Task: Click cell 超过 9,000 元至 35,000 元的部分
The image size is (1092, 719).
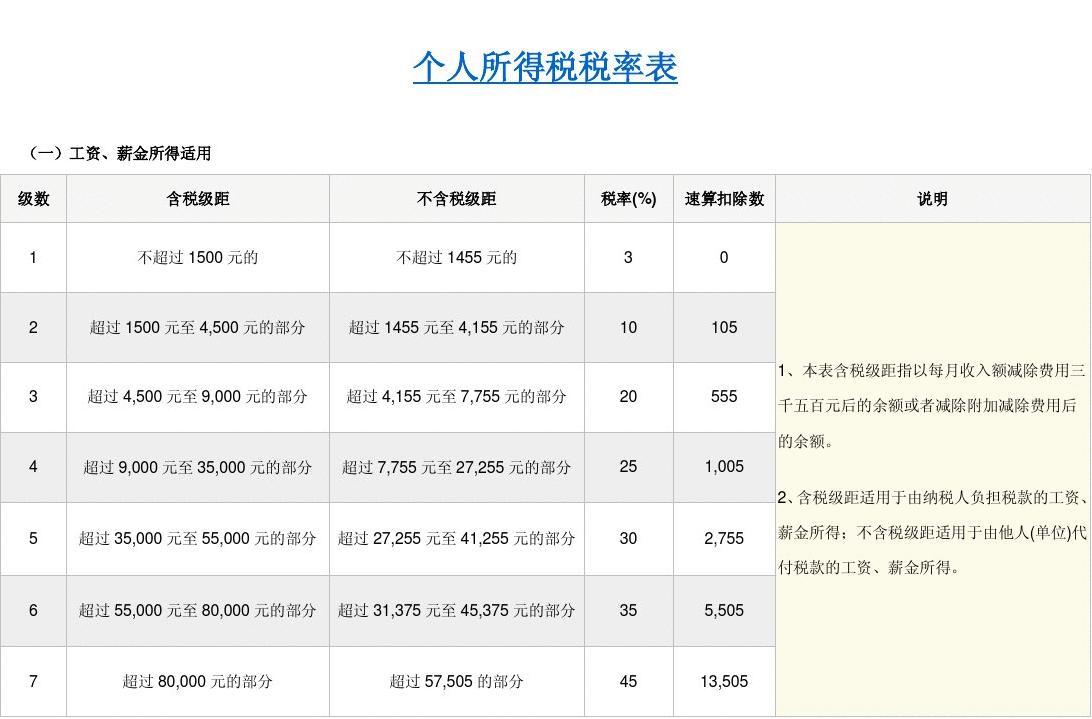Action: click(x=198, y=467)
